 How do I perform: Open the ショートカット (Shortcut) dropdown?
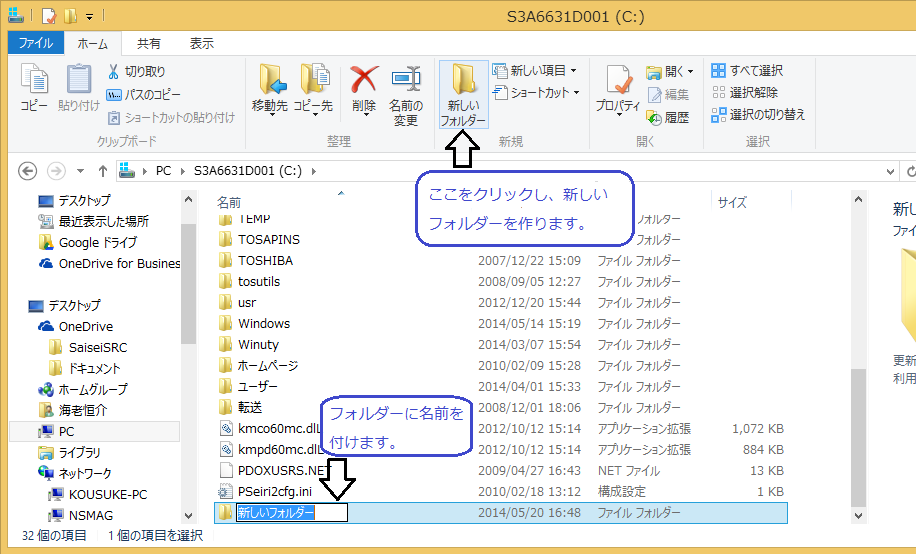544,93
